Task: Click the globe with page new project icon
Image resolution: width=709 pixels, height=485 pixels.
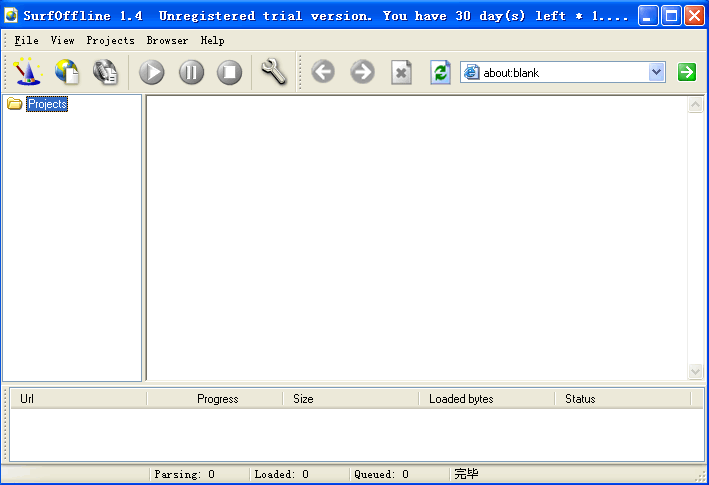Action: pos(66,71)
